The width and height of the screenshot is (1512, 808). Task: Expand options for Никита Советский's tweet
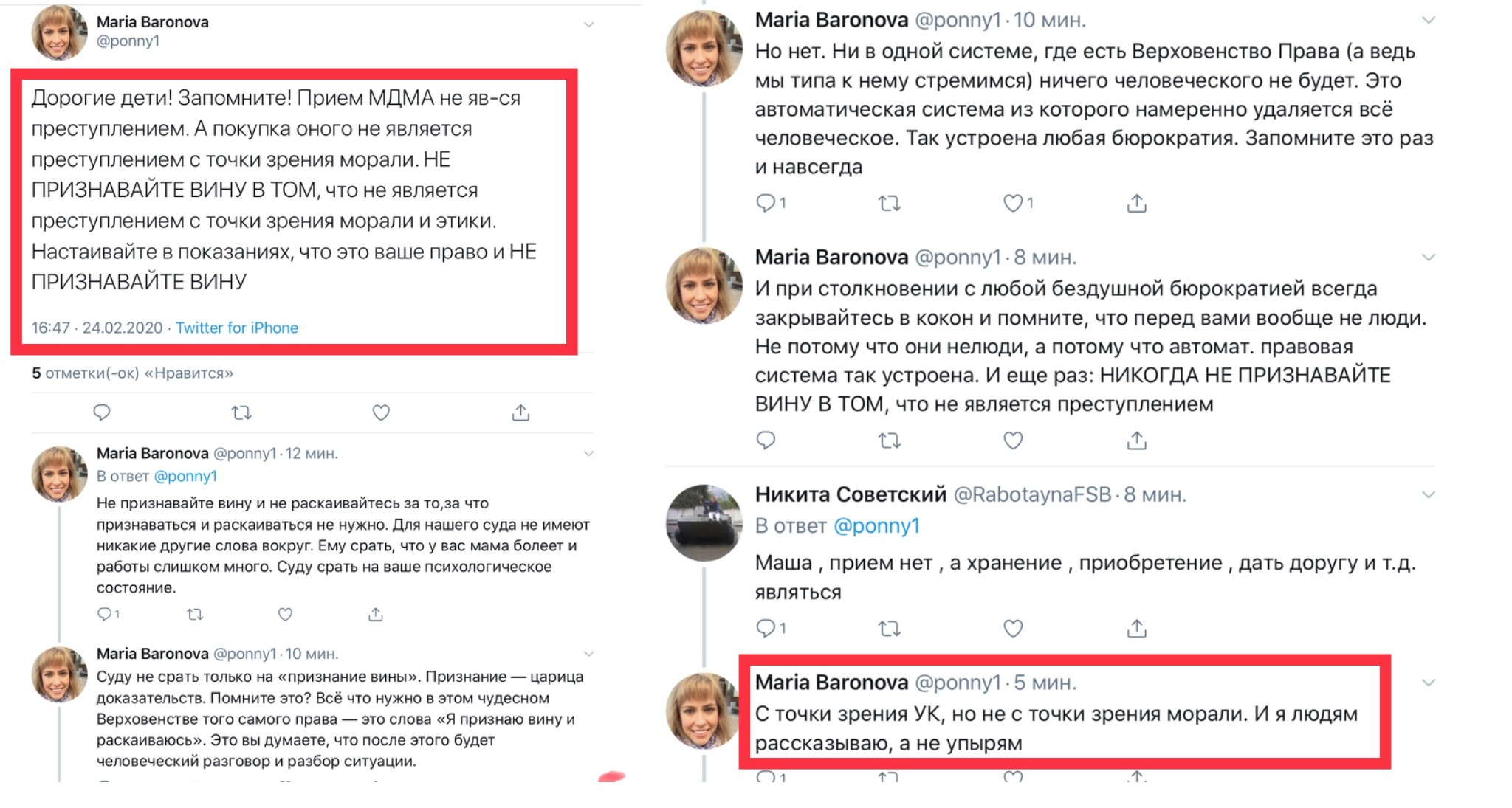(1428, 494)
